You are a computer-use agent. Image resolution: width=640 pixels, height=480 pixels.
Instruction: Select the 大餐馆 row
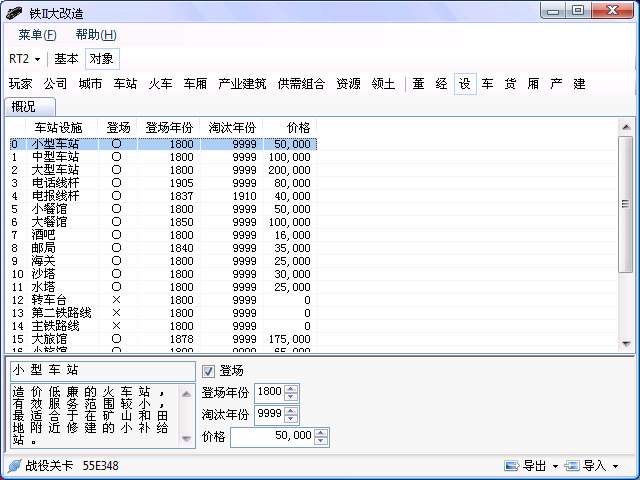163,222
